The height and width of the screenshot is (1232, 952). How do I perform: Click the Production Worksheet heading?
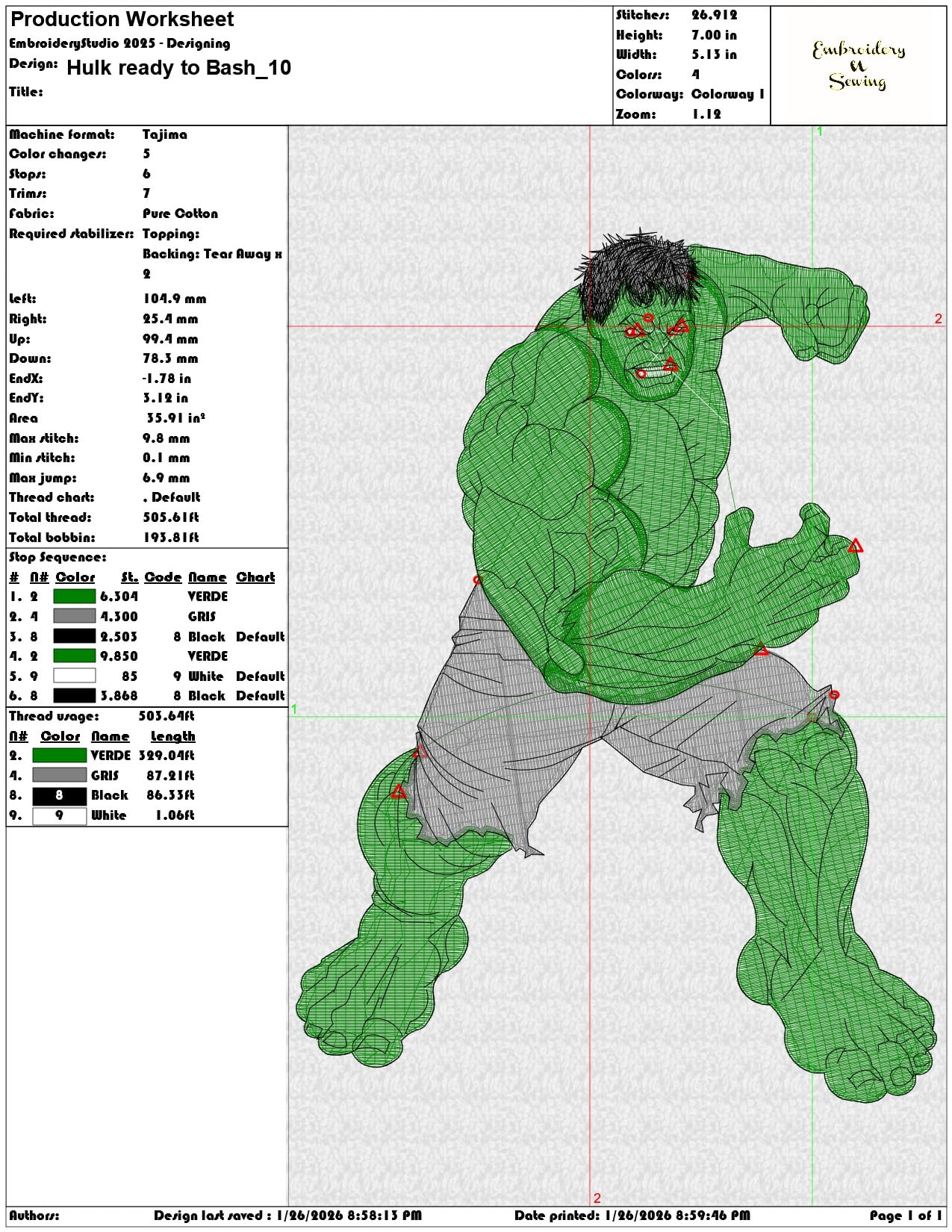(122, 19)
